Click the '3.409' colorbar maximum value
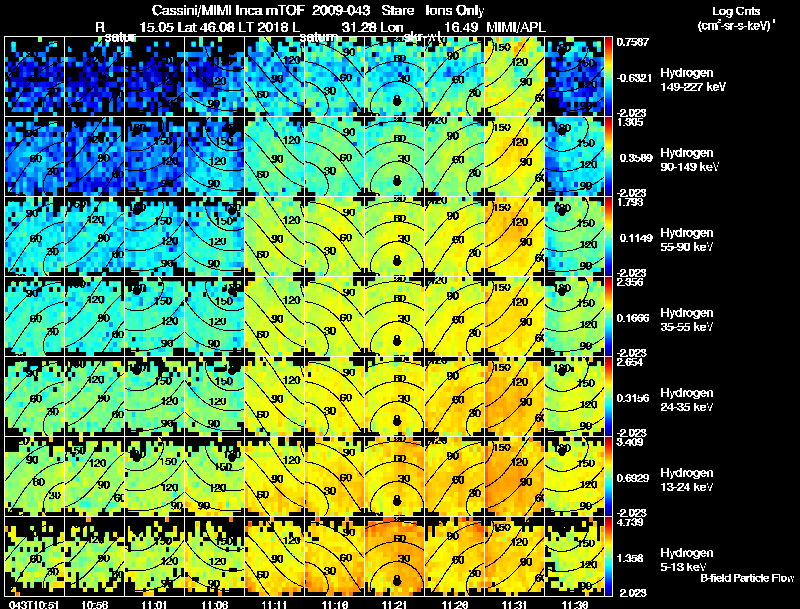800x609 pixels. (630, 442)
